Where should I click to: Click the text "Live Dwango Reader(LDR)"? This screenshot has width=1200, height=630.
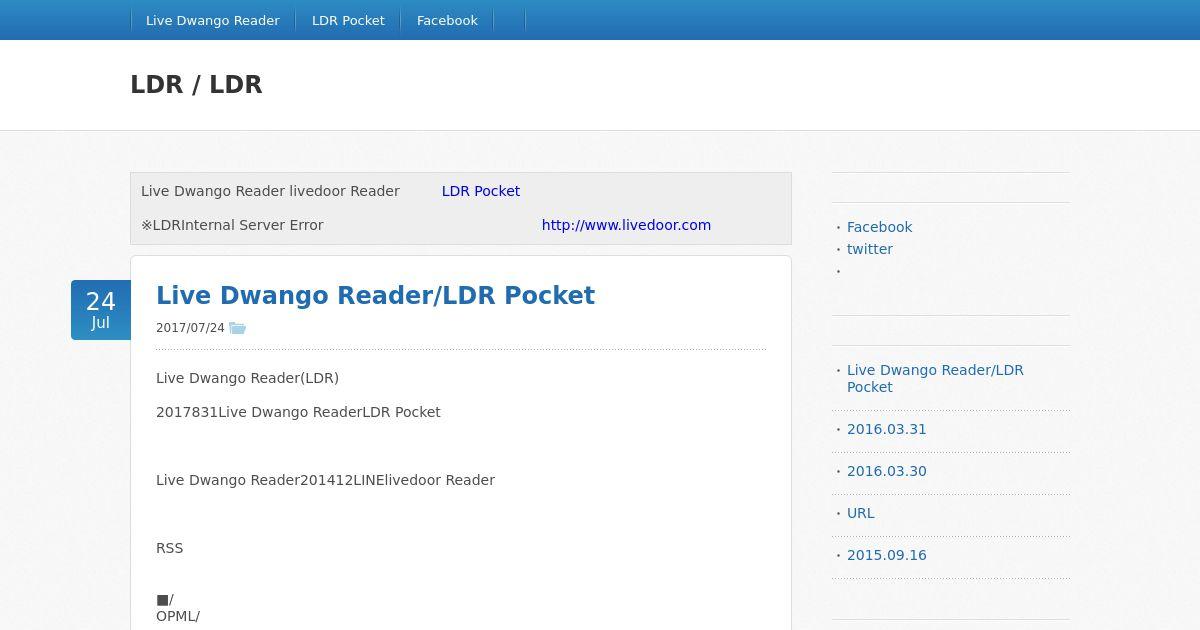pos(247,378)
